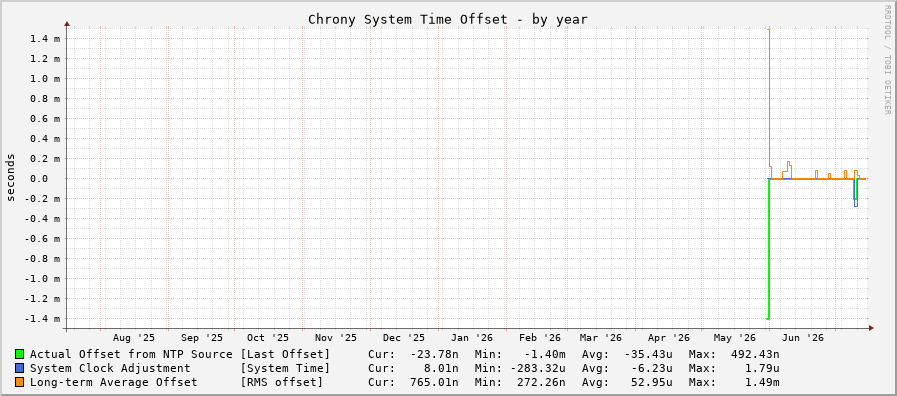Click the green -1.40m drop line

[x=768, y=249]
